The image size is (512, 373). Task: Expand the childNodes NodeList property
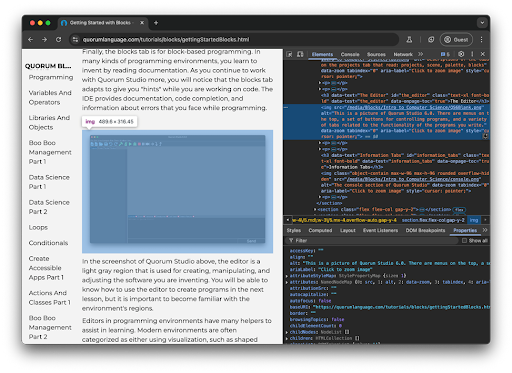point(287,332)
